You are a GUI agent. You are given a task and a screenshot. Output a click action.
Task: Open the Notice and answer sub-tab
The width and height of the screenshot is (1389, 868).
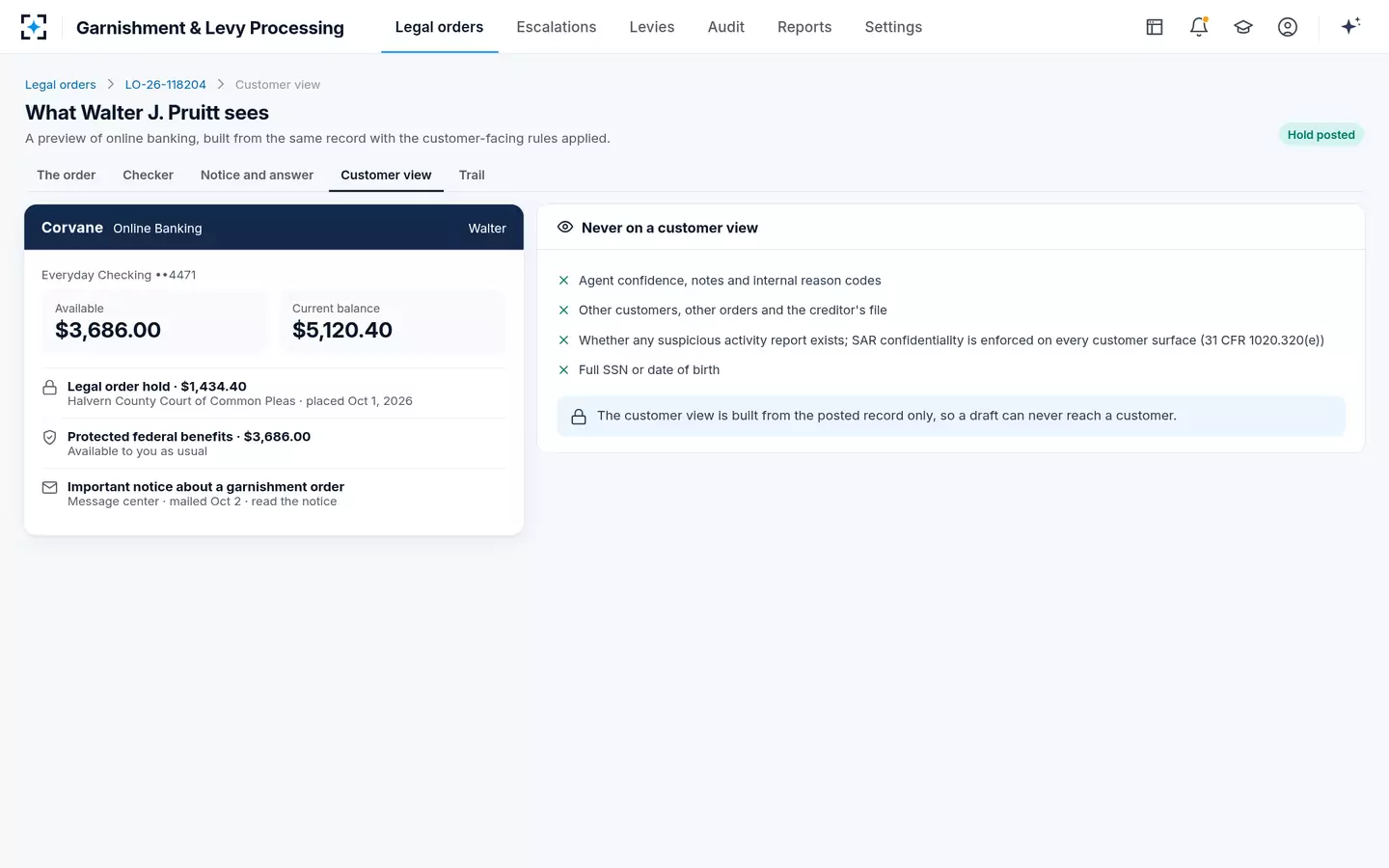tap(257, 176)
